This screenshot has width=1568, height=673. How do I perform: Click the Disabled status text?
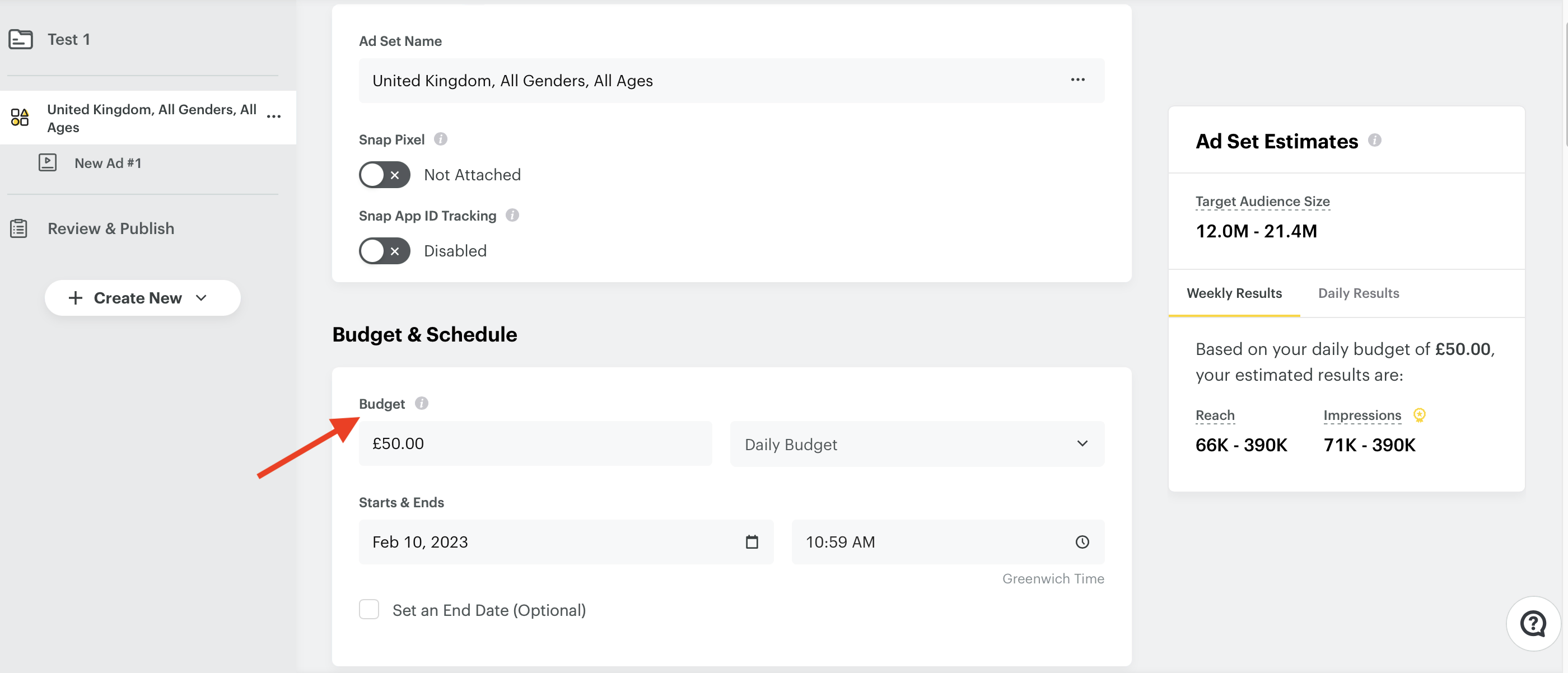455,251
